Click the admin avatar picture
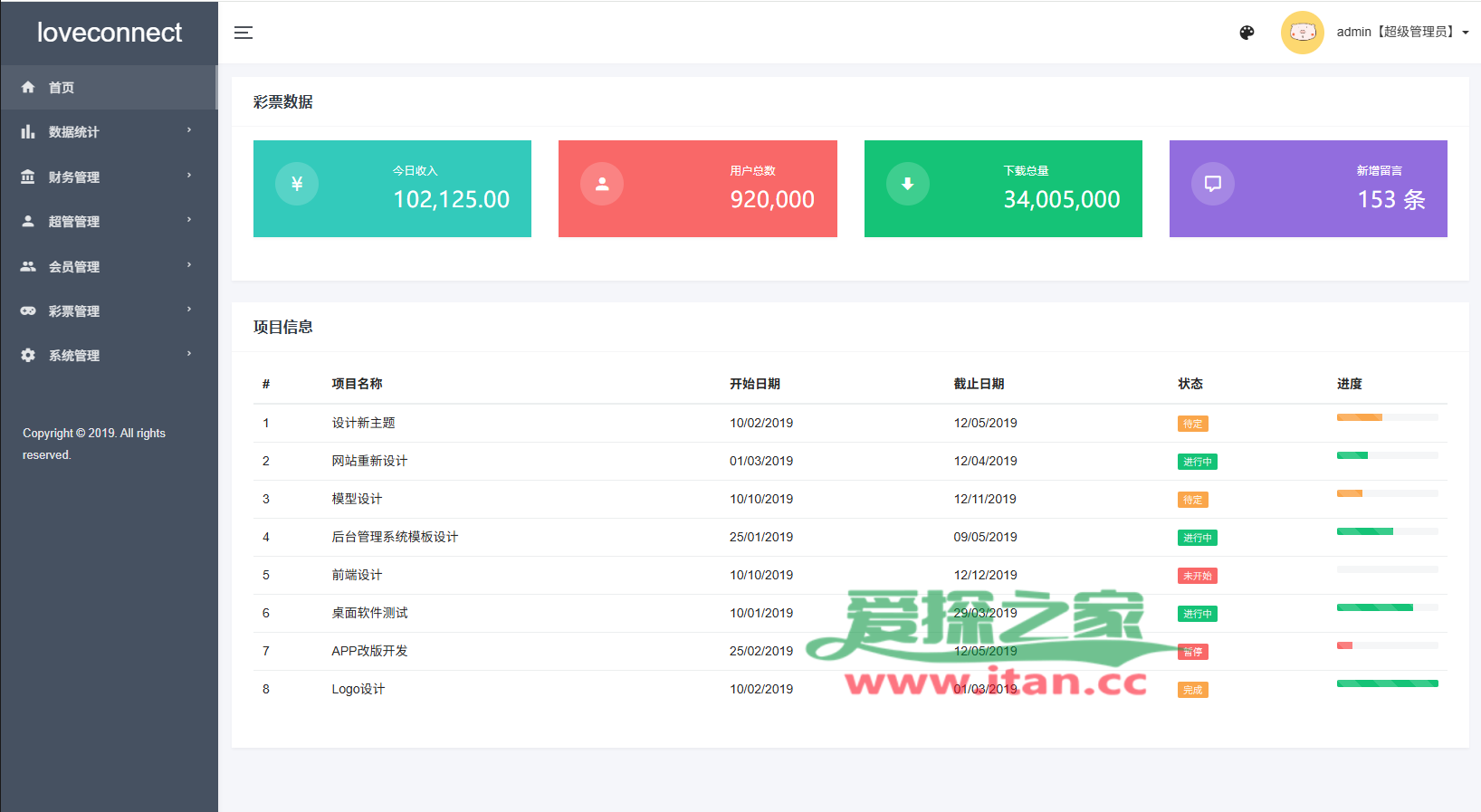The height and width of the screenshot is (812, 1481). click(1302, 33)
